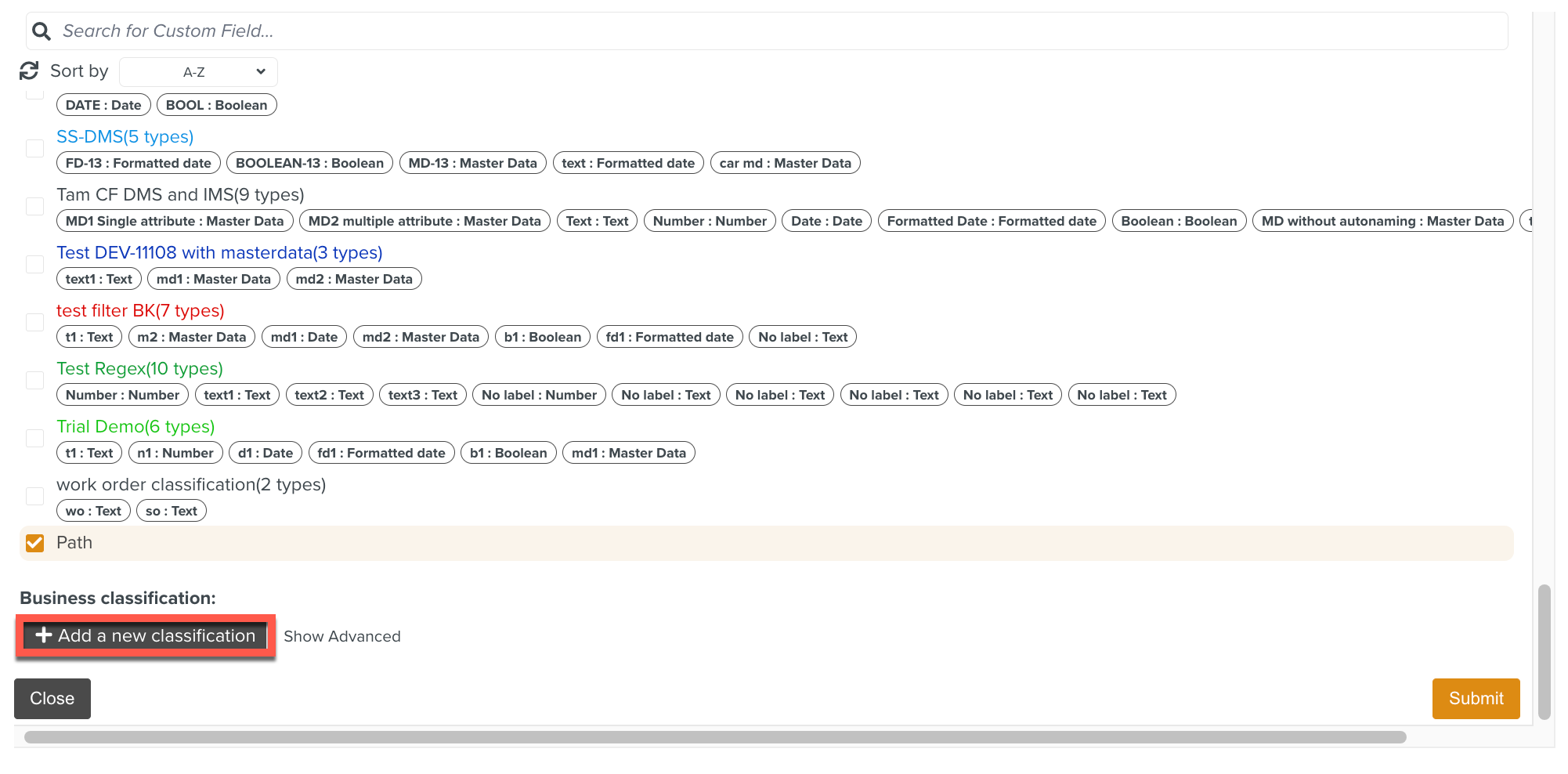Select the fd1 : Formatted date tag in Trial Demo
Image resolution: width=1568 pixels, height=774 pixels.
click(381, 454)
